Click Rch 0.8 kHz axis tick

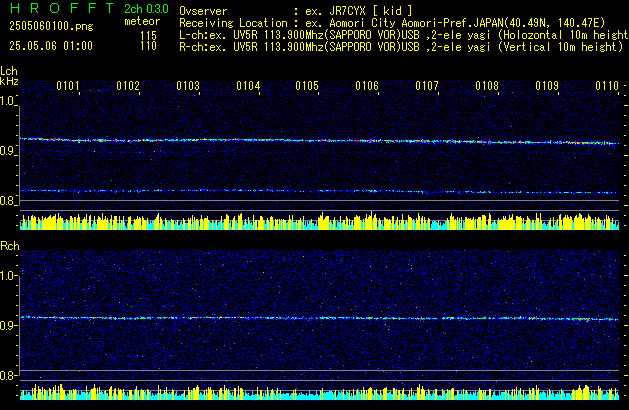coord(8,375)
